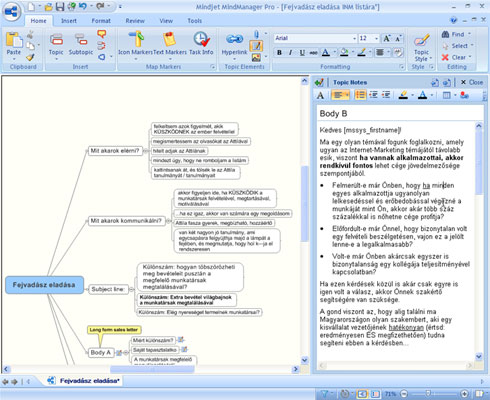Switch to the Home tab
This screenshot has height=400, width=490.
click(38, 21)
